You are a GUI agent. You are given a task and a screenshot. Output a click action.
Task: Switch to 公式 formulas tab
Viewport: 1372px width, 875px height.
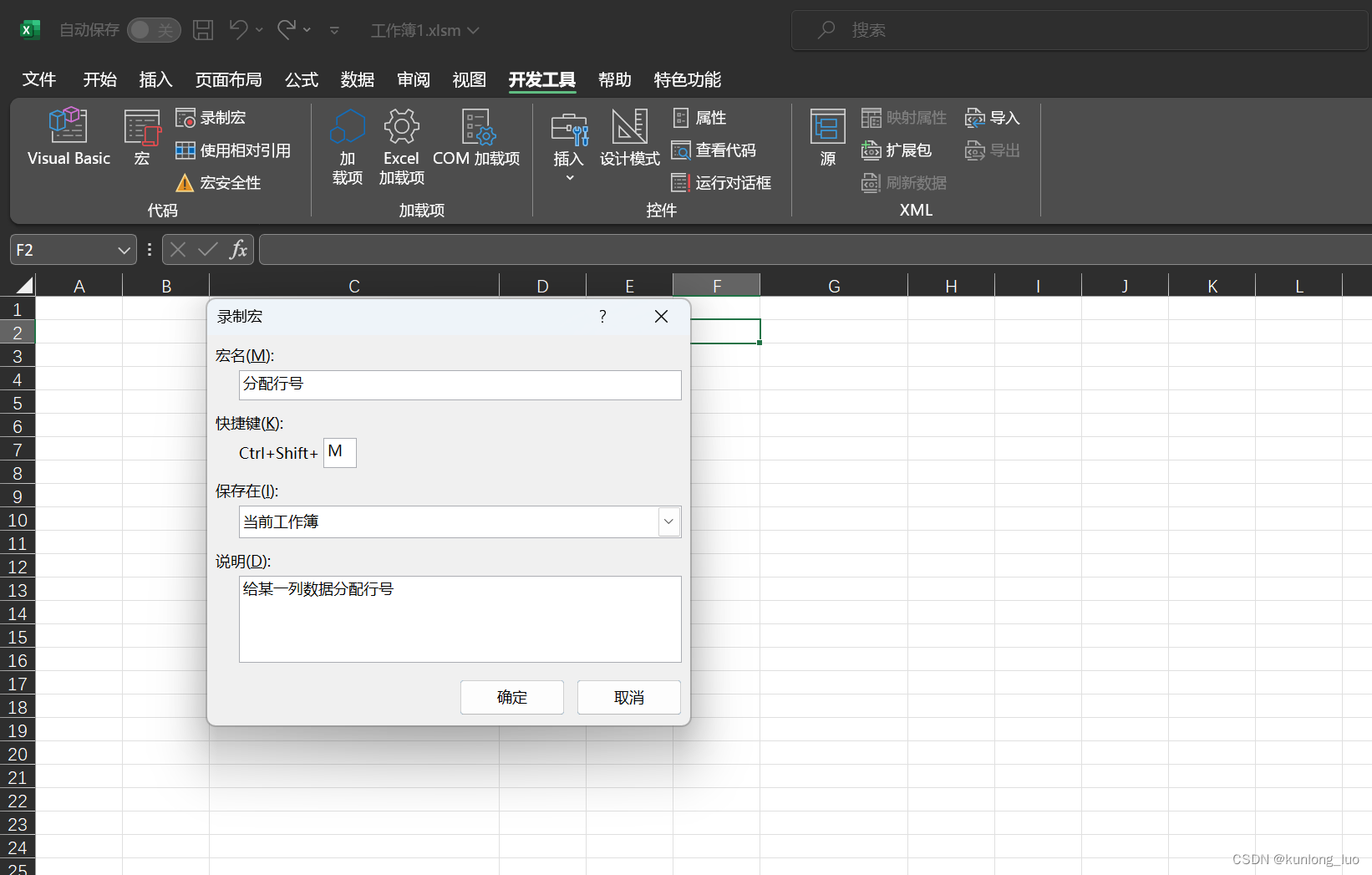point(302,79)
